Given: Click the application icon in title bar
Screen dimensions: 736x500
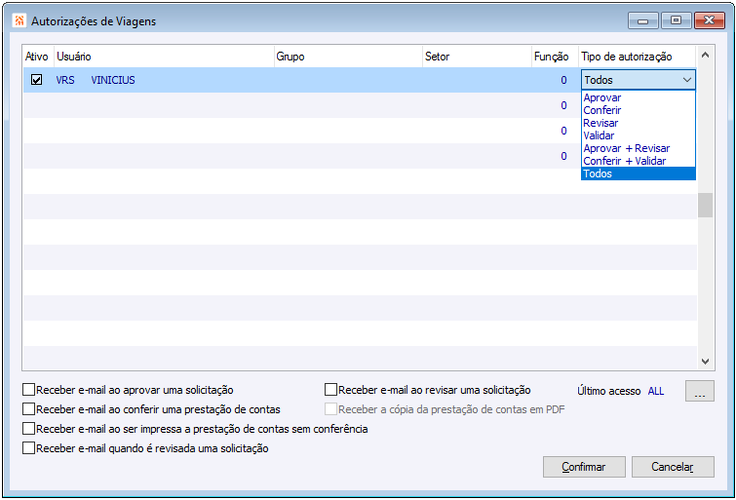Looking at the screenshot, I should click(19, 21).
